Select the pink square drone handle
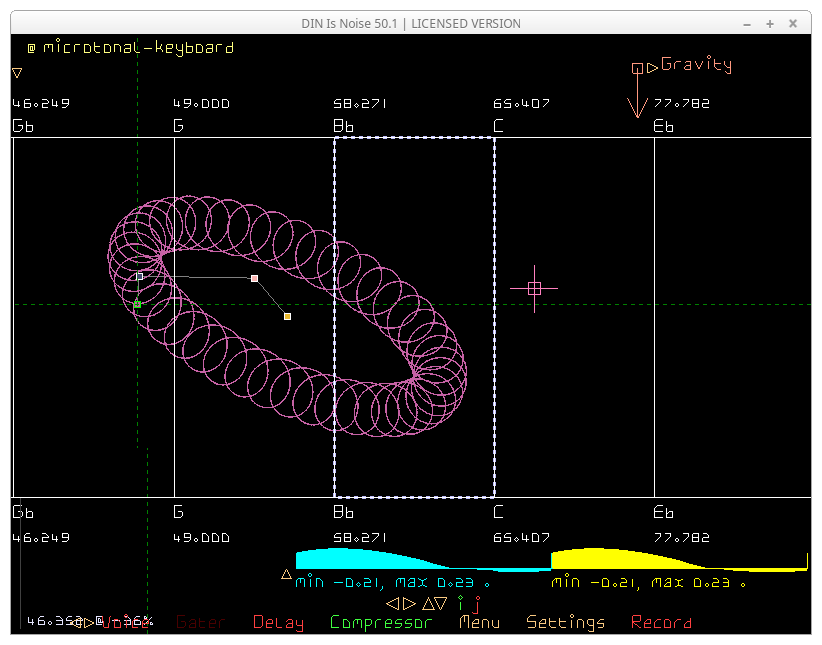 tap(255, 278)
